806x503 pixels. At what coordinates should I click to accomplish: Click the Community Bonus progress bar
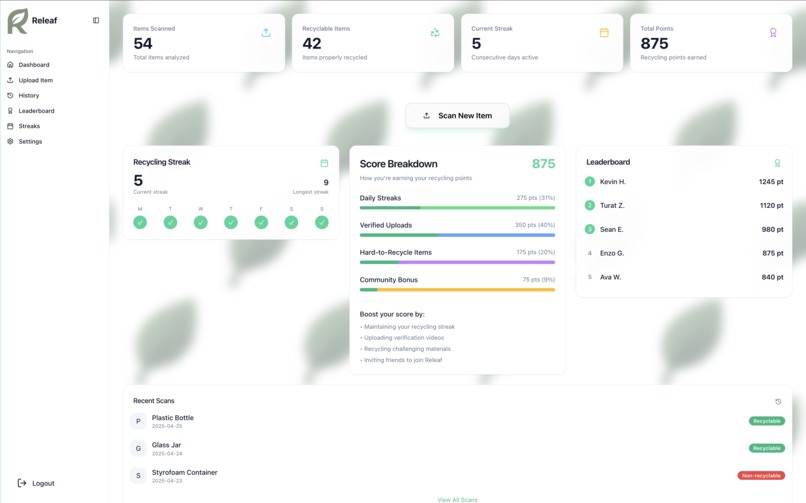457,290
